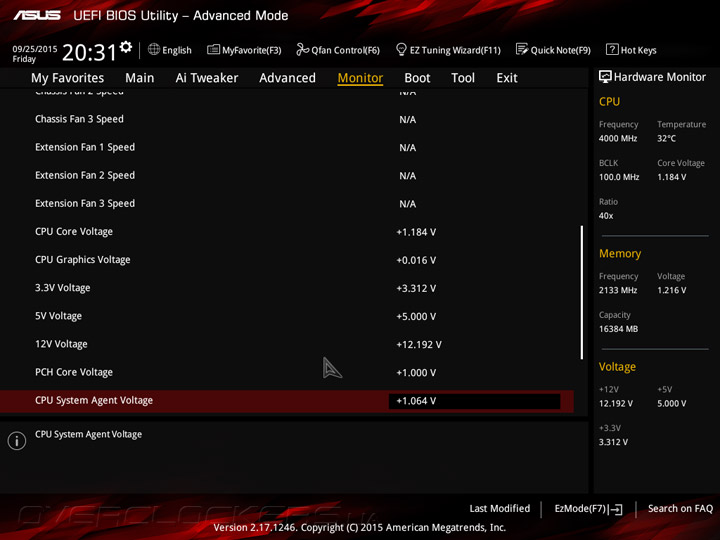Select 3.3V Voltage row
The height and width of the screenshot is (540, 720).
tap(287, 288)
